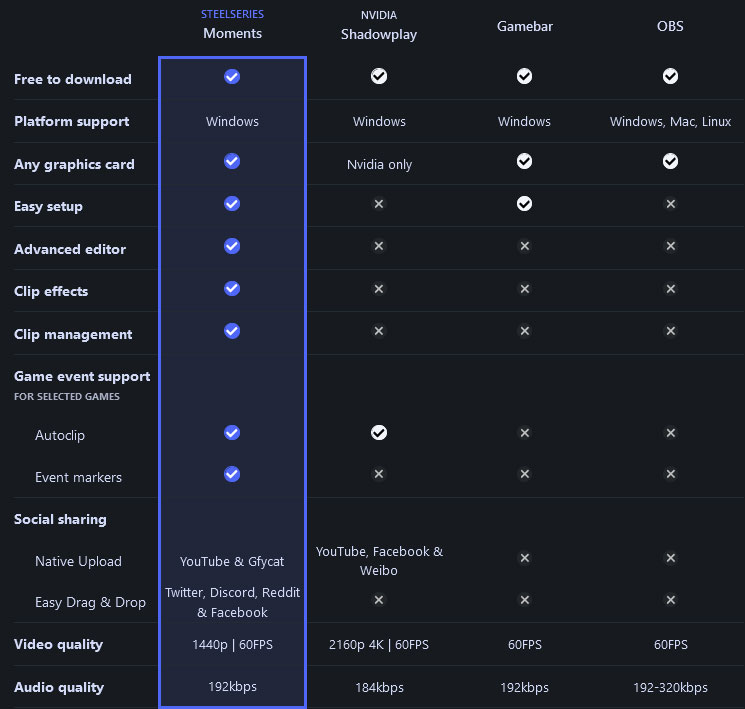The width and height of the screenshot is (745, 709).
Task: Click OBS checkmark for Any graphics card
Action: (670, 161)
